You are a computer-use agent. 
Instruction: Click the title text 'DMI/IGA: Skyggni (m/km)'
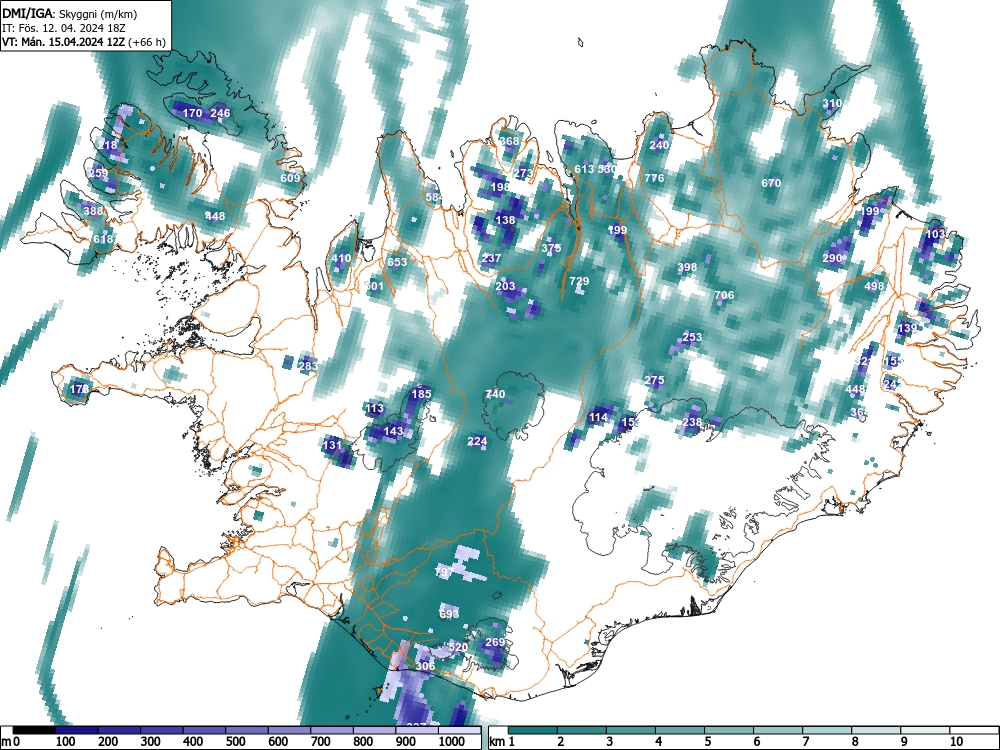pyautogui.click(x=70, y=13)
